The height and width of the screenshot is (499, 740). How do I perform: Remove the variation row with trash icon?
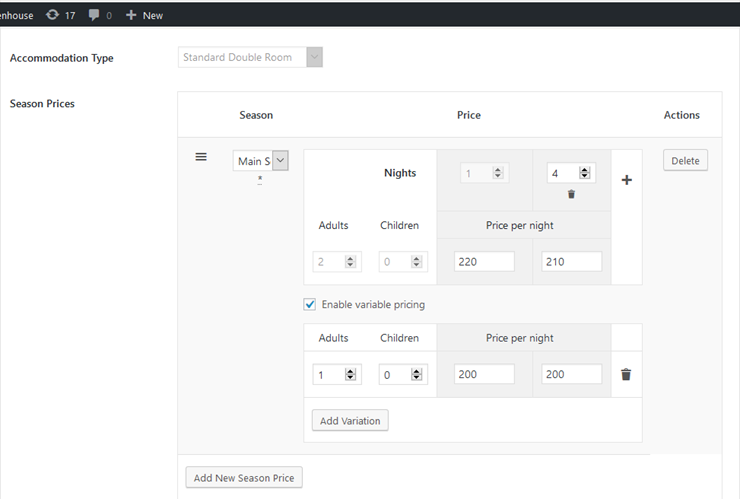point(626,374)
